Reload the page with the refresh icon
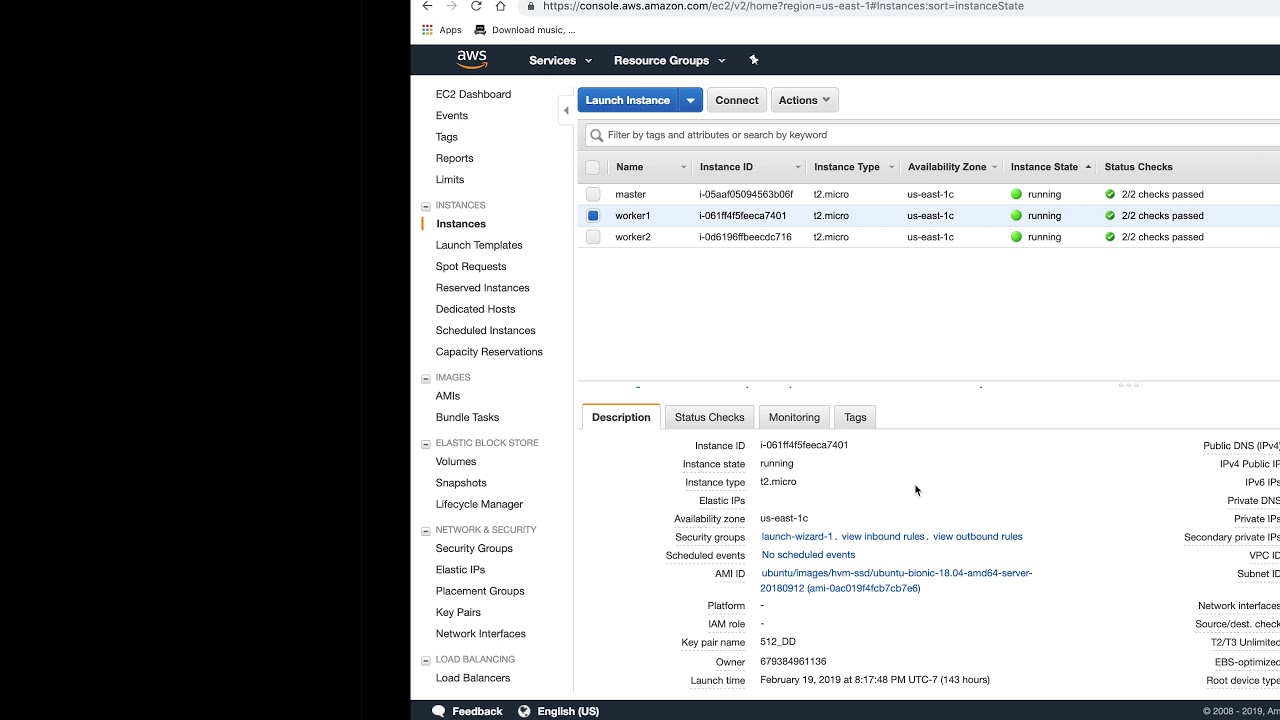This screenshot has width=1280, height=720. [476, 6]
